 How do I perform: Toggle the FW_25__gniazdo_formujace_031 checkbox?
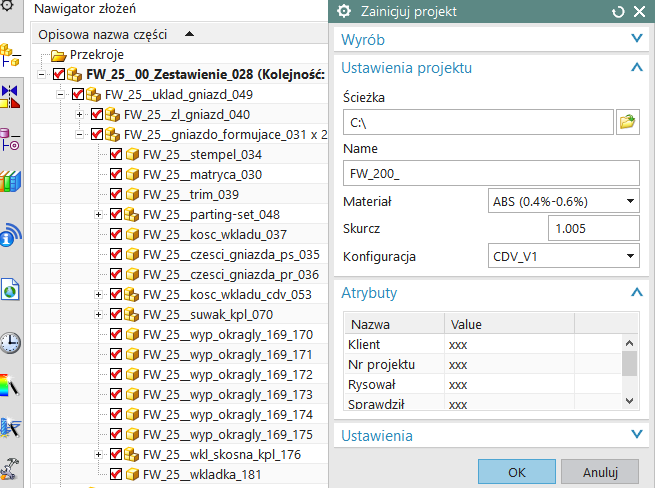[97, 134]
